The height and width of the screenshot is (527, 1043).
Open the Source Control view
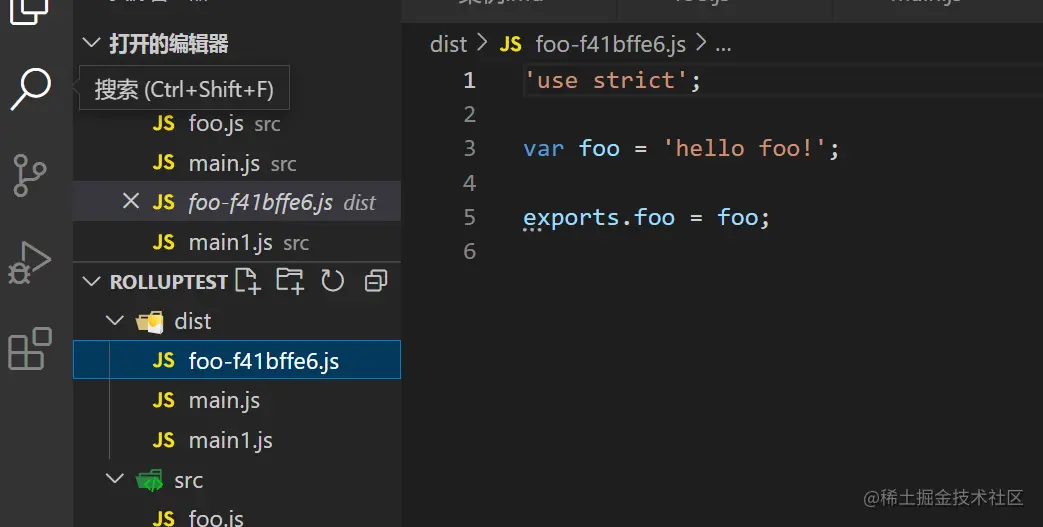coord(30,176)
